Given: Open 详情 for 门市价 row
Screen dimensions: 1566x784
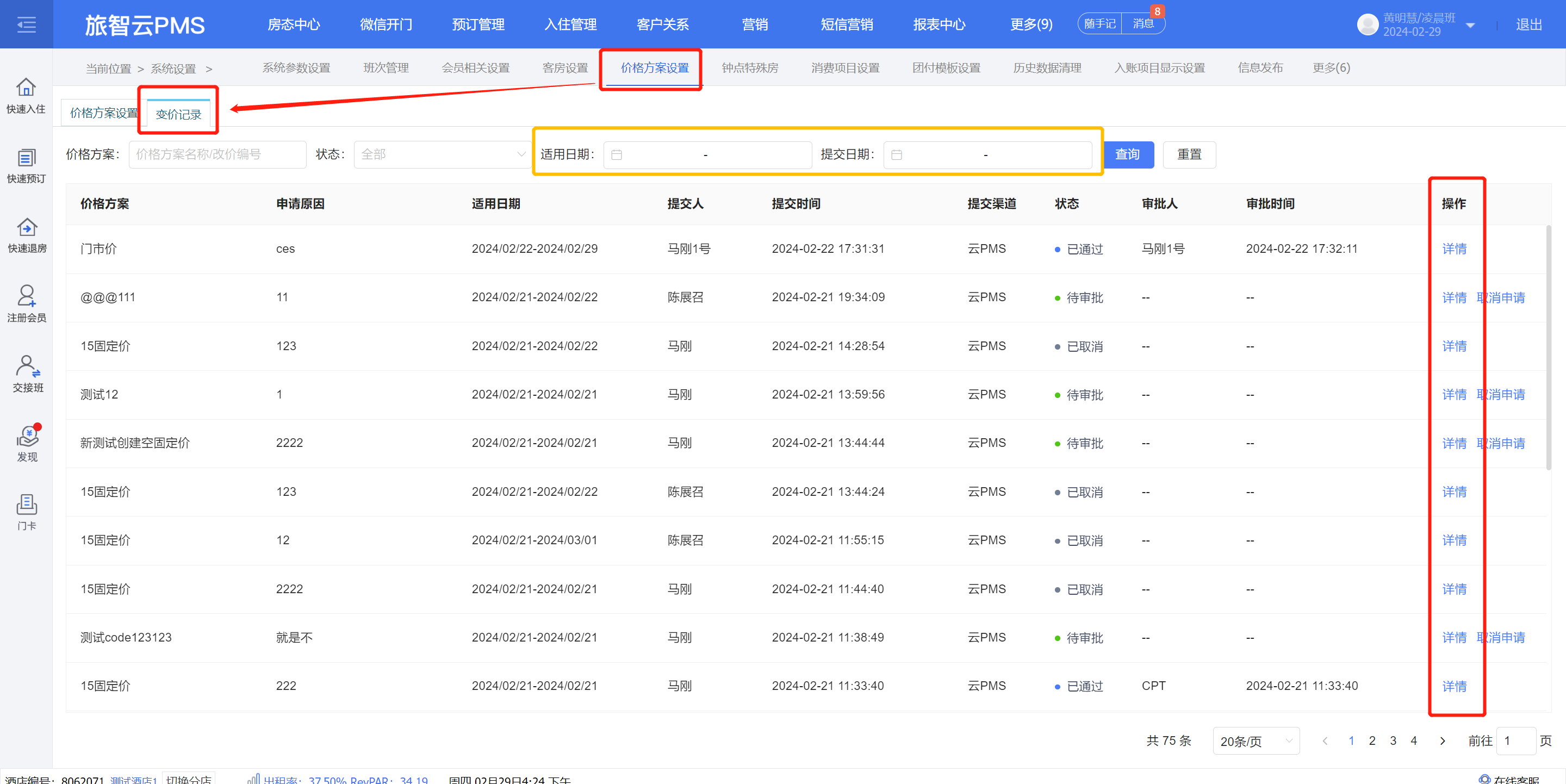Looking at the screenshot, I should click(1454, 248).
